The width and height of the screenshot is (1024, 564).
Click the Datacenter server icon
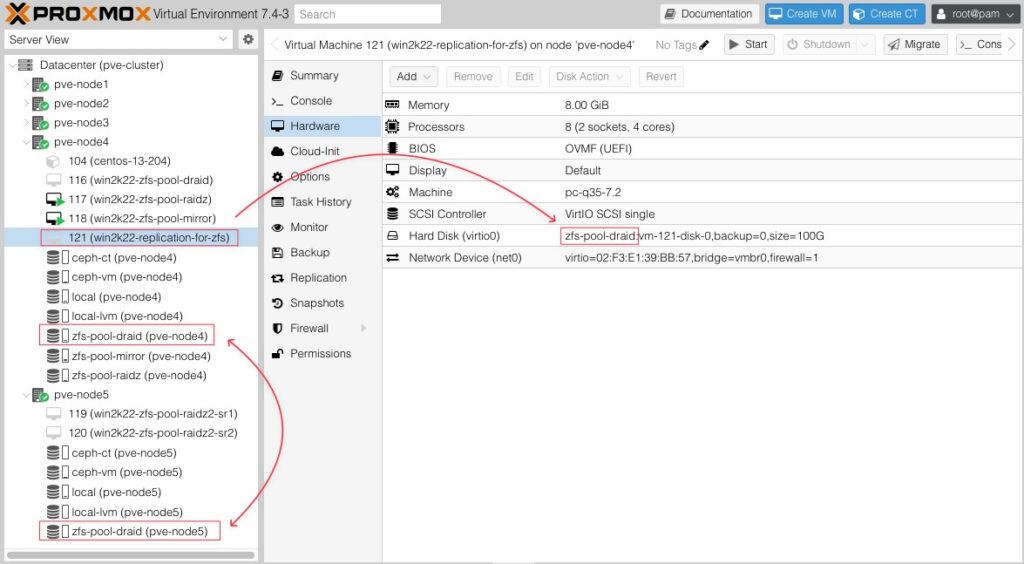25,65
